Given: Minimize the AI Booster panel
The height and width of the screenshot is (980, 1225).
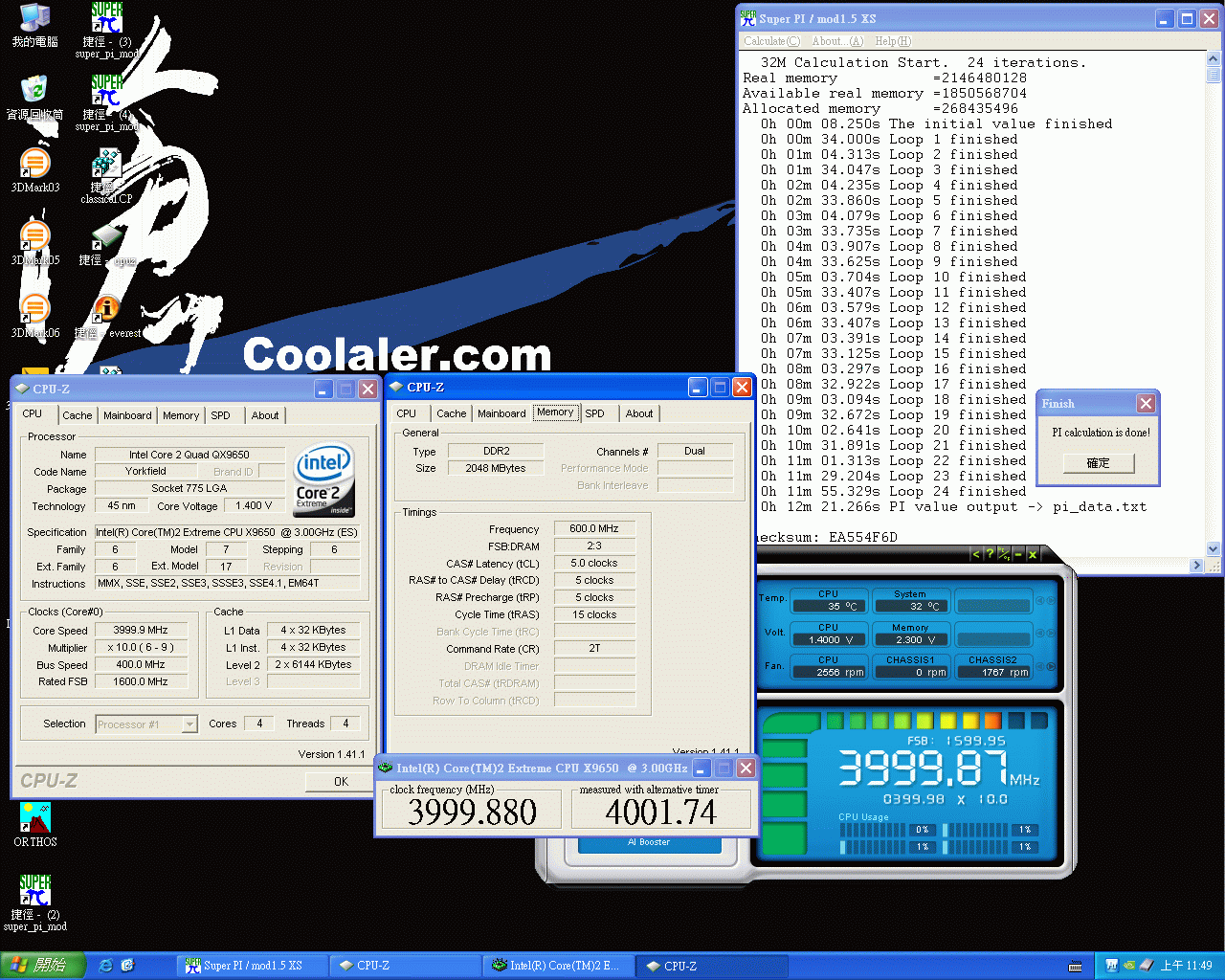Looking at the screenshot, I should click(x=1018, y=554).
